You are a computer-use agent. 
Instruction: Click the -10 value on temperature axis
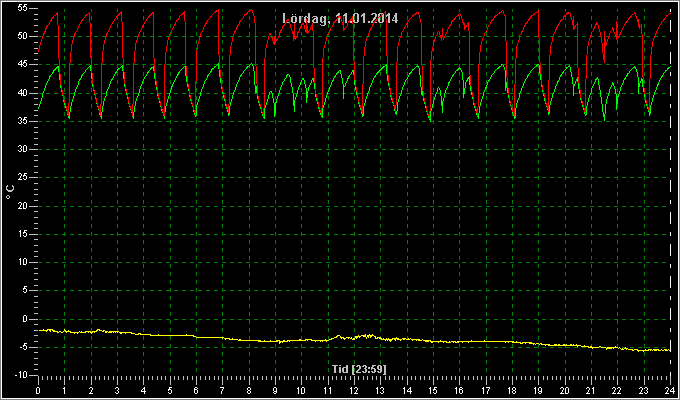20,375
